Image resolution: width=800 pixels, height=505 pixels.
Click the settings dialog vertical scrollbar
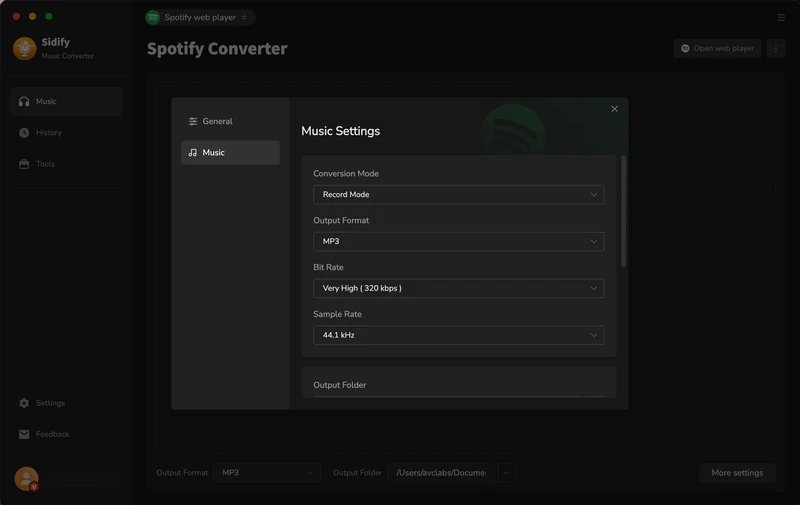click(623, 211)
